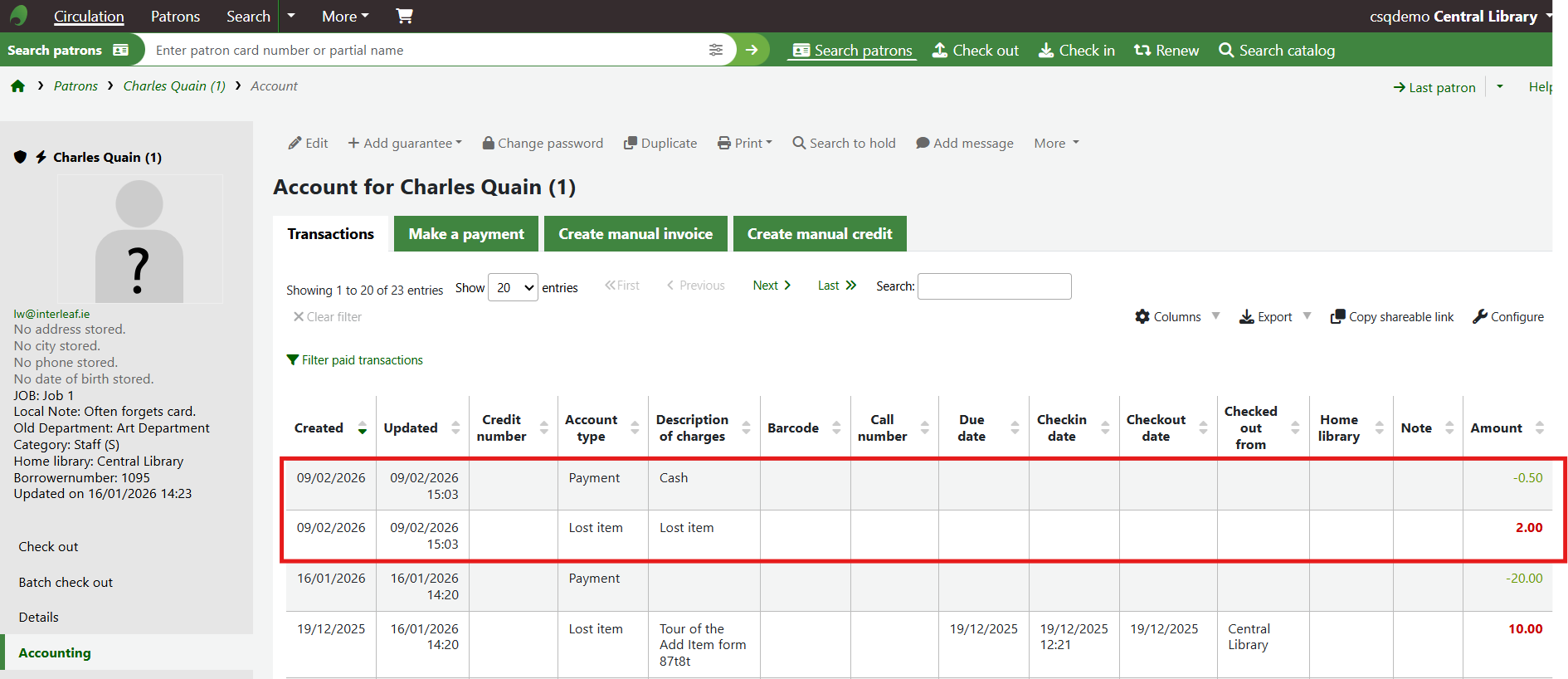The image size is (1568, 679).
Task: Open the entries per page dropdown
Action: coord(513,288)
